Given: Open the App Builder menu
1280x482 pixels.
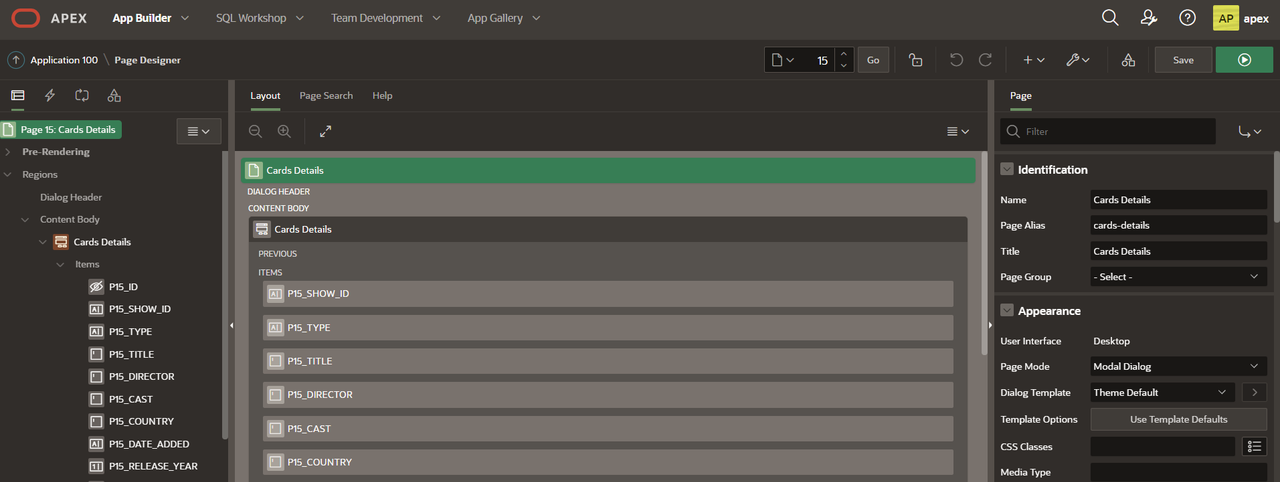Looking at the screenshot, I should pos(150,18).
